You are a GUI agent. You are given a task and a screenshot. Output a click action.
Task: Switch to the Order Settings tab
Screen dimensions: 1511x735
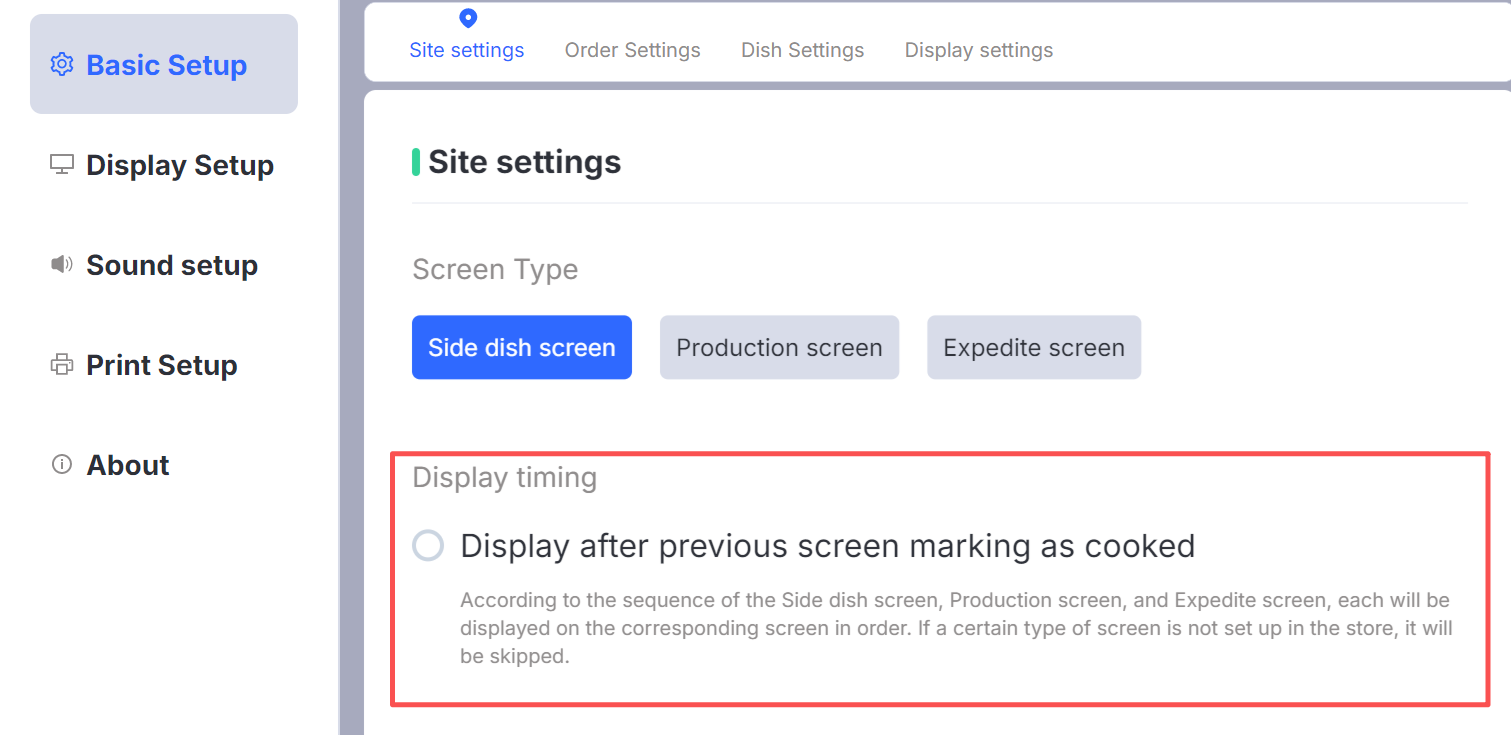(x=632, y=50)
